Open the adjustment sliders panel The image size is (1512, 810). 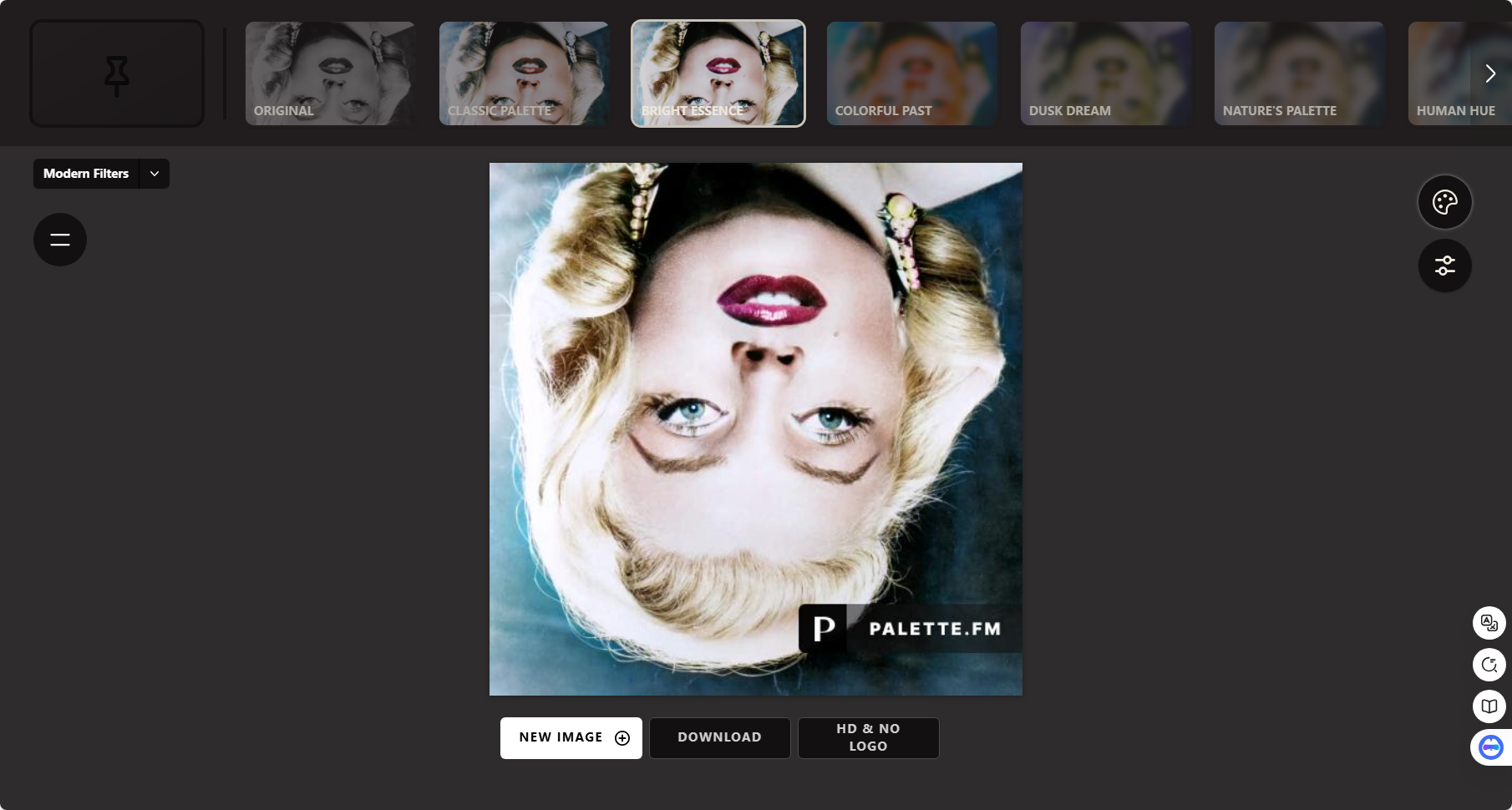pyautogui.click(x=1444, y=266)
